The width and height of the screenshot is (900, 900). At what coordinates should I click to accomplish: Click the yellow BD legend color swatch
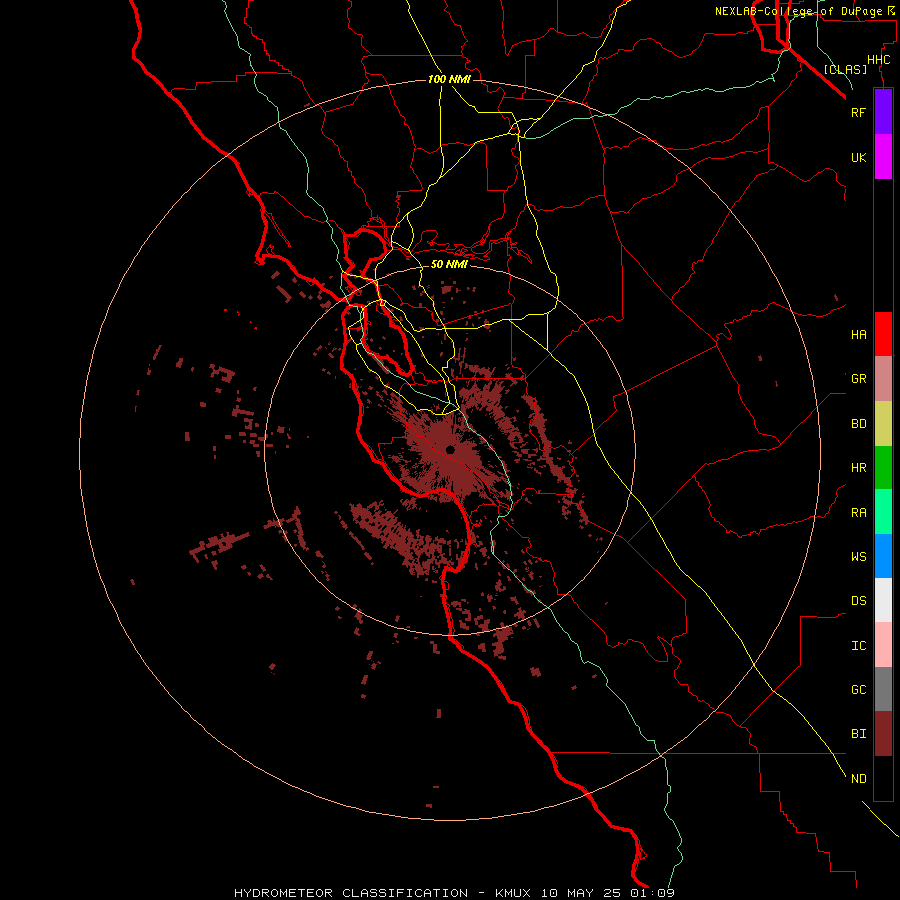(883, 424)
